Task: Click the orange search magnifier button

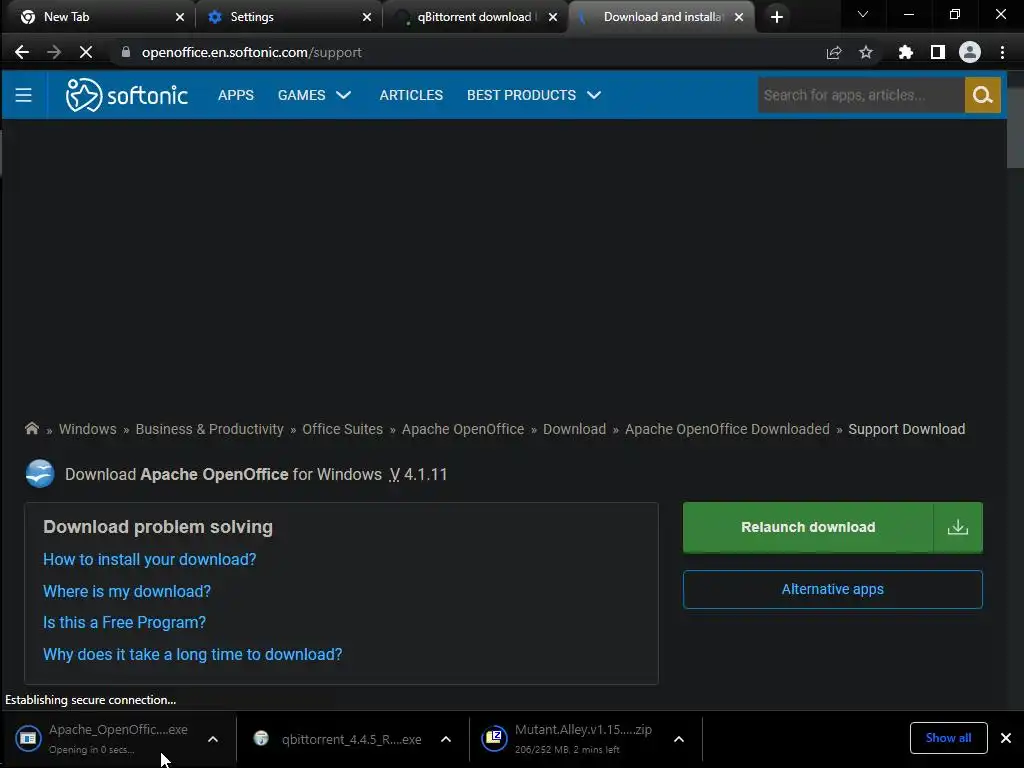Action: pyautogui.click(x=982, y=95)
